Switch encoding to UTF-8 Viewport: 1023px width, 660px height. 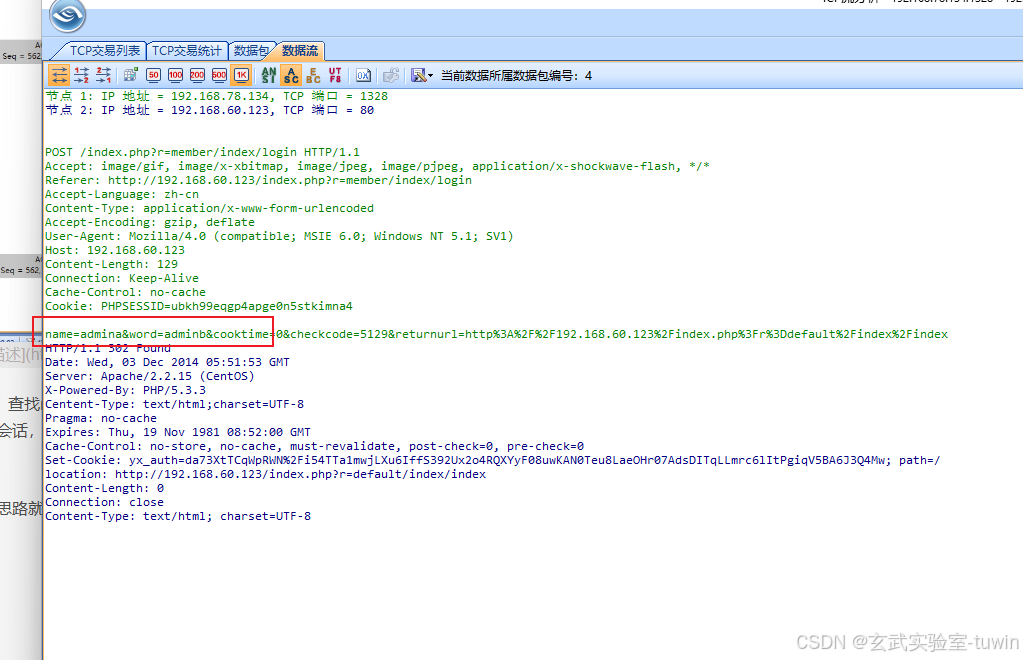tap(335, 76)
